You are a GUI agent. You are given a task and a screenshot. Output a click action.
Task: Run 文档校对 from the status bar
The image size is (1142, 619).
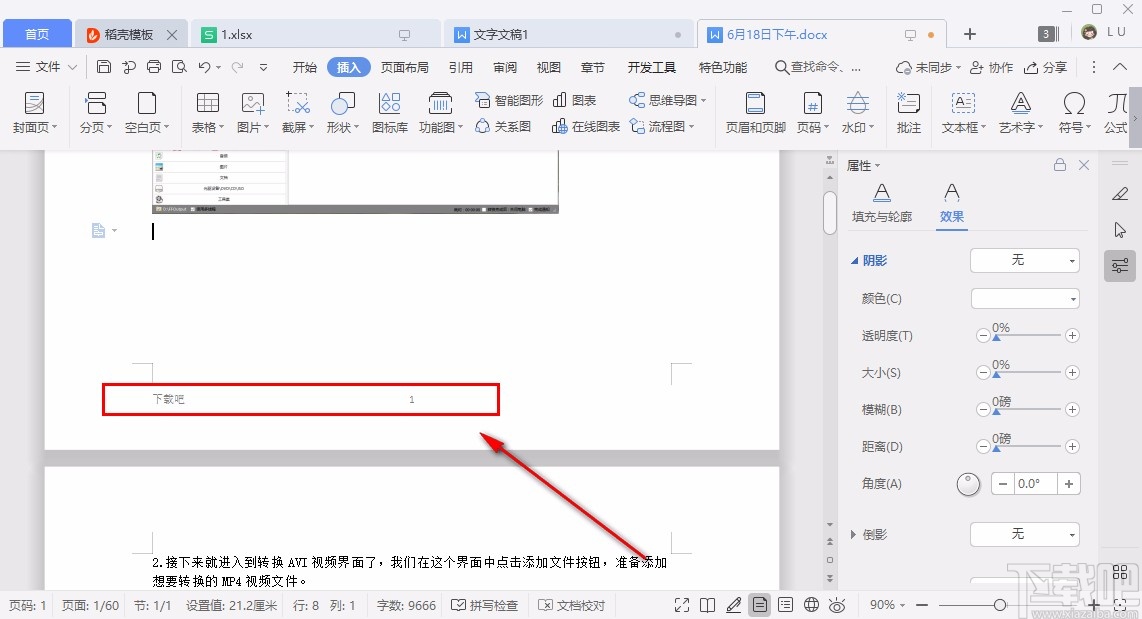(572, 605)
